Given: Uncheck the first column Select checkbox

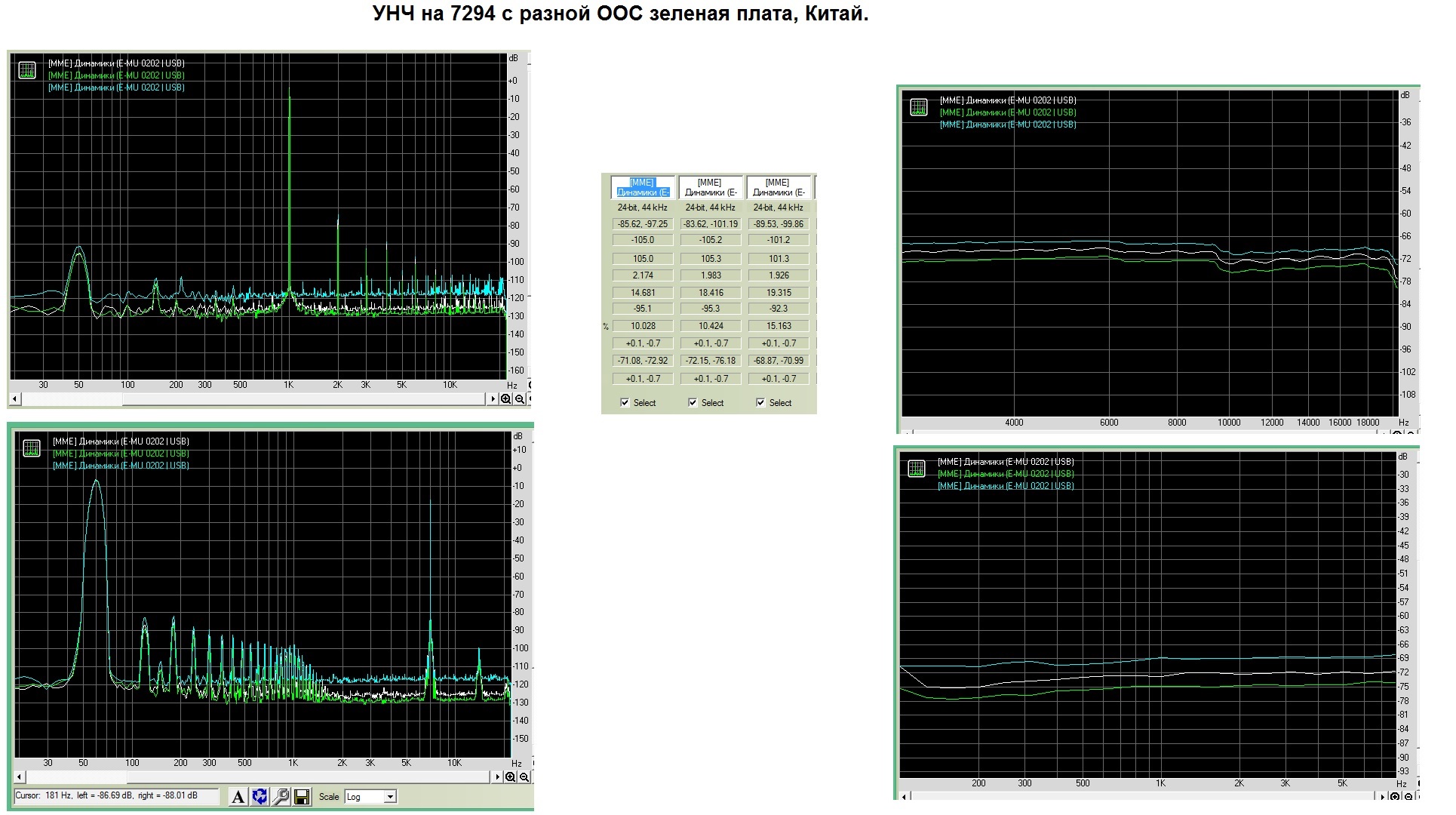Looking at the screenshot, I should click(625, 403).
